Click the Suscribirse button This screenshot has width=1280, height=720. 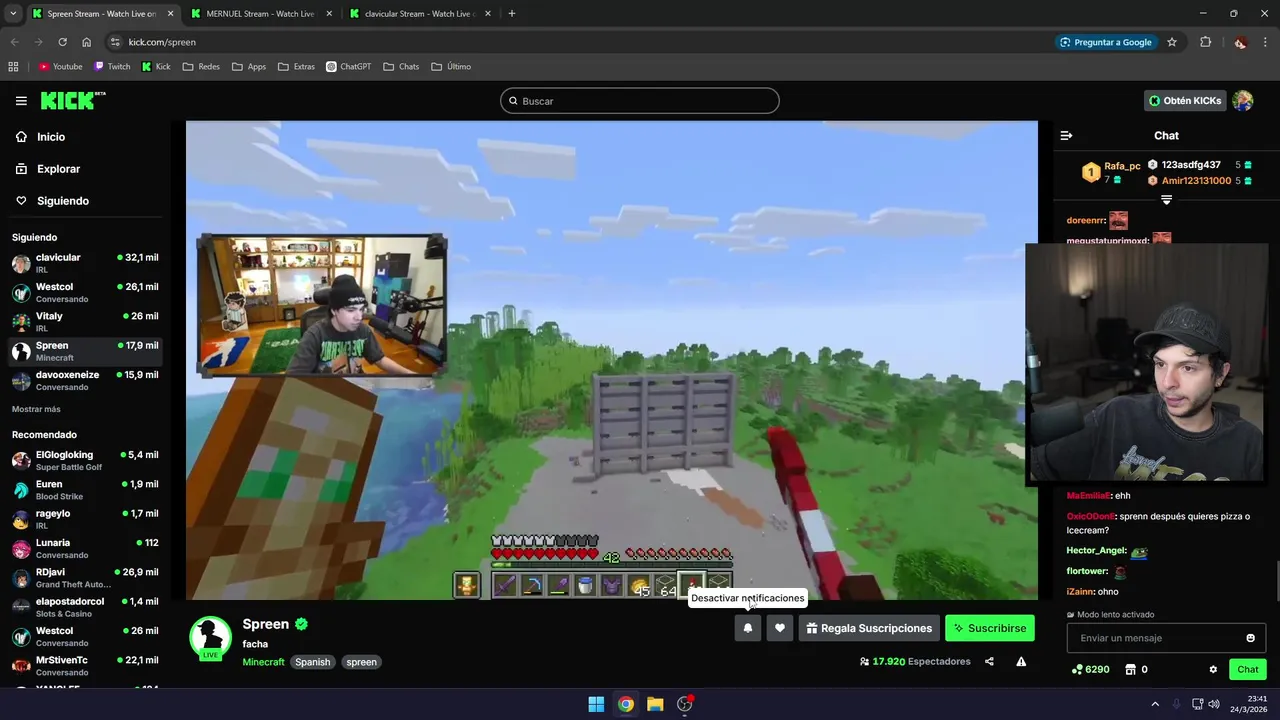[x=989, y=628]
